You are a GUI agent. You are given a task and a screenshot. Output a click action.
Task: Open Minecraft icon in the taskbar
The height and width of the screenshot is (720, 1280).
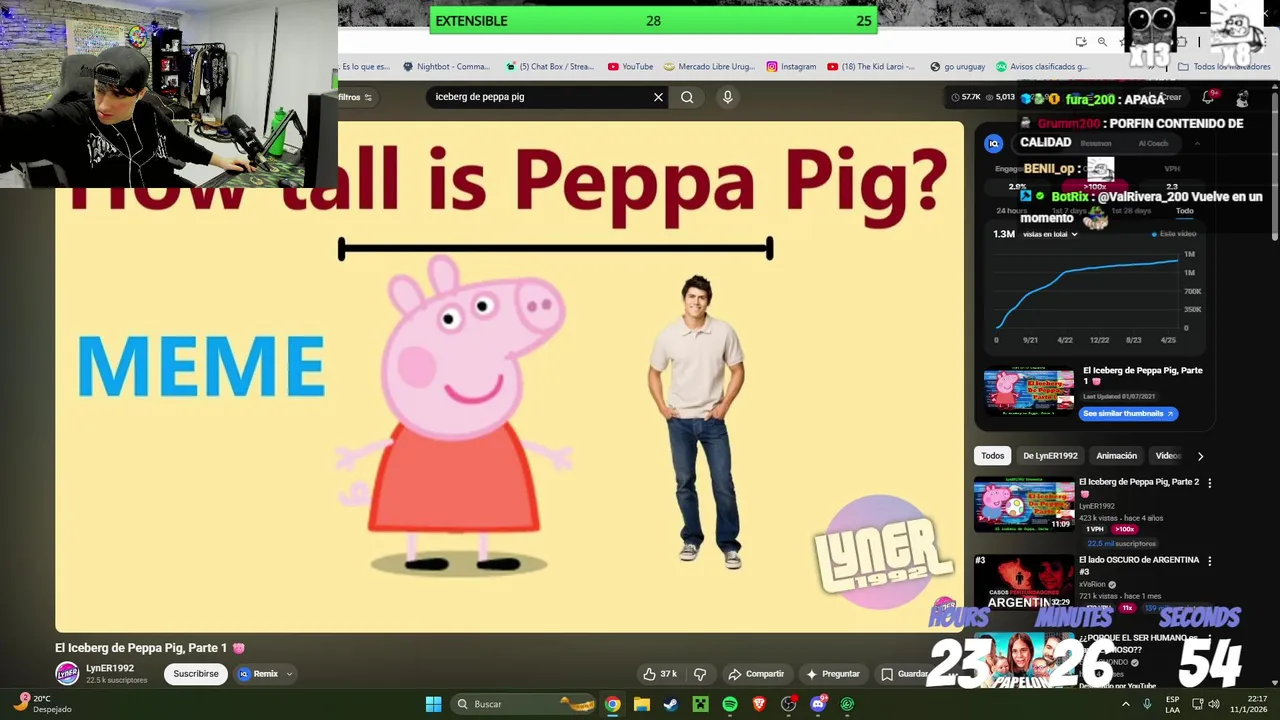click(x=700, y=704)
